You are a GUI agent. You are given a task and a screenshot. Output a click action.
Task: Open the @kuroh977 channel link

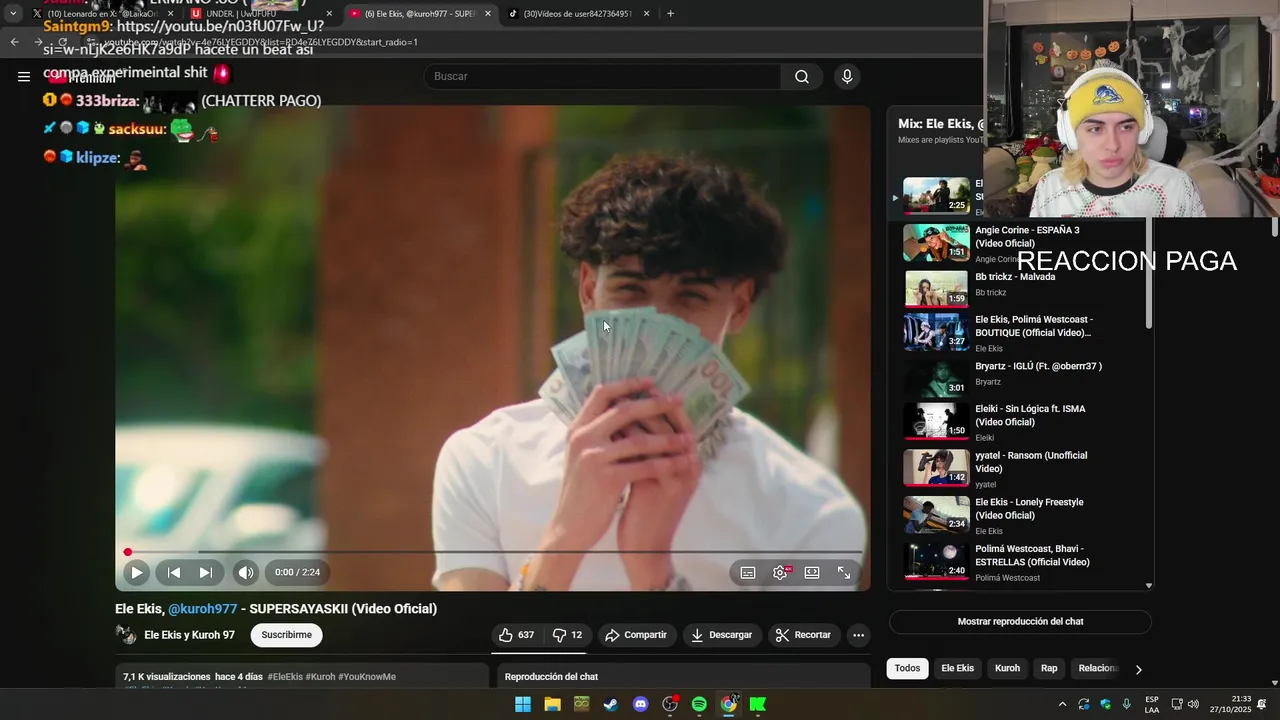click(202, 608)
